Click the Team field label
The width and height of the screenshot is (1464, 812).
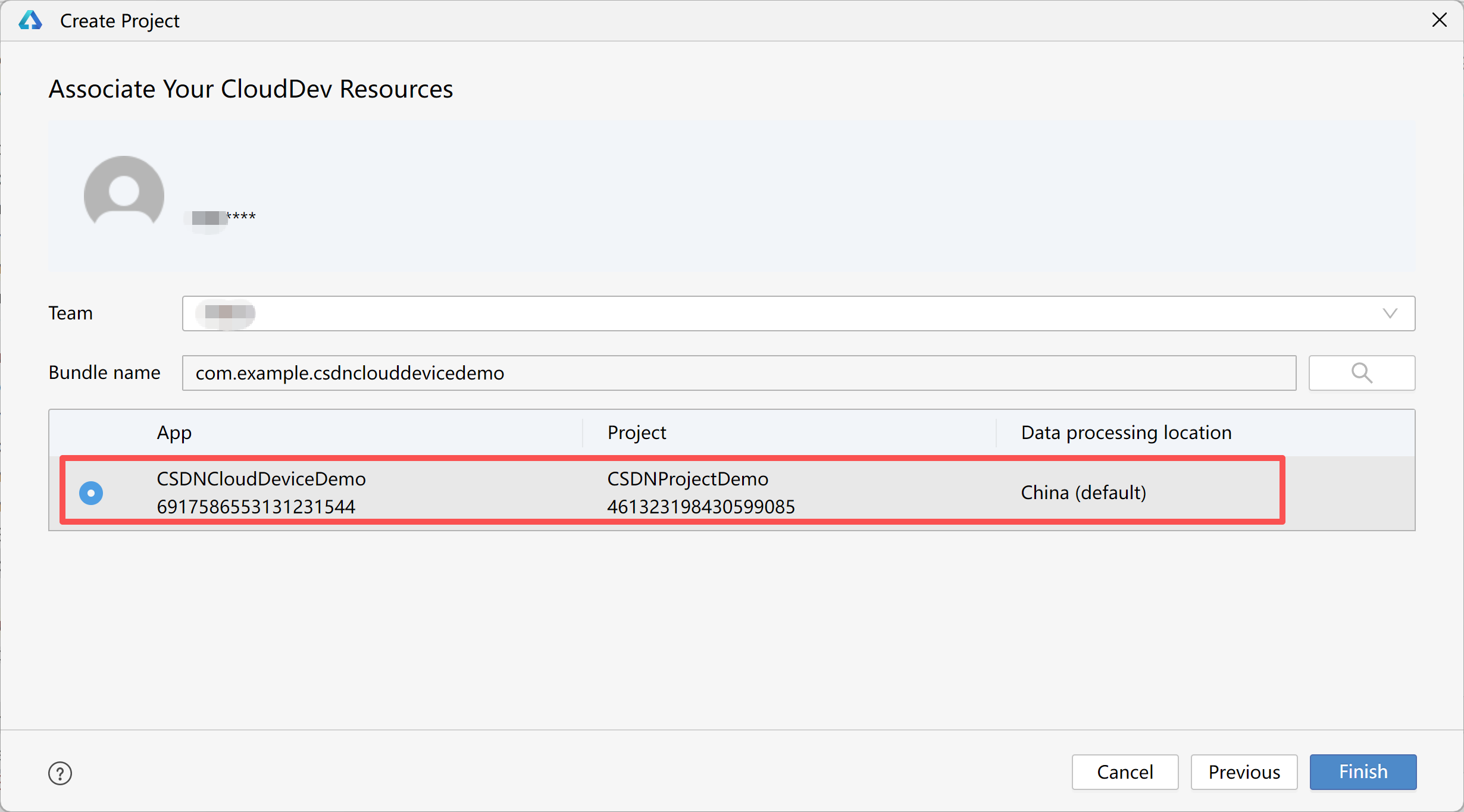[x=70, y=313]
